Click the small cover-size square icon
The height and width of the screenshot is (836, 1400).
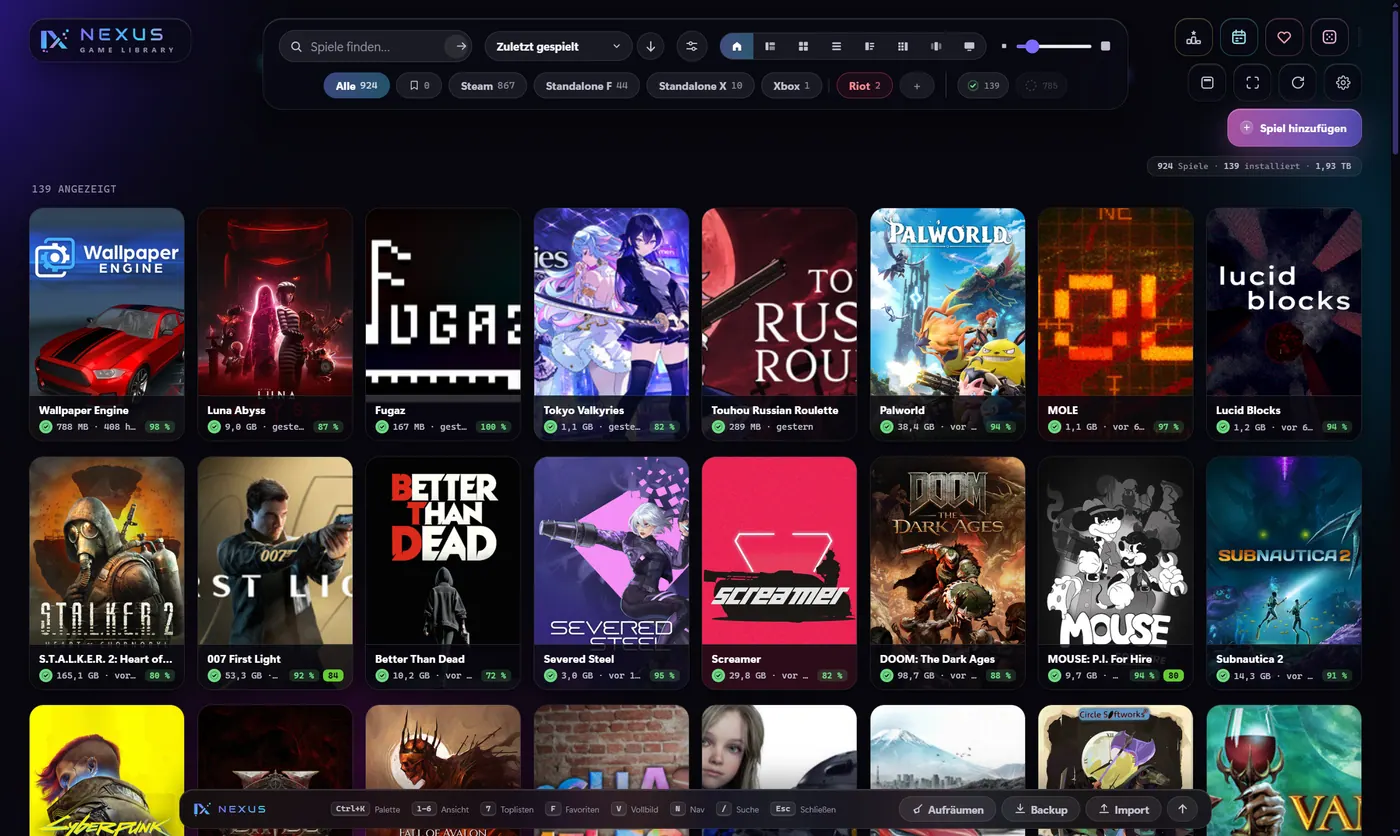click(x=1004, y=46)
